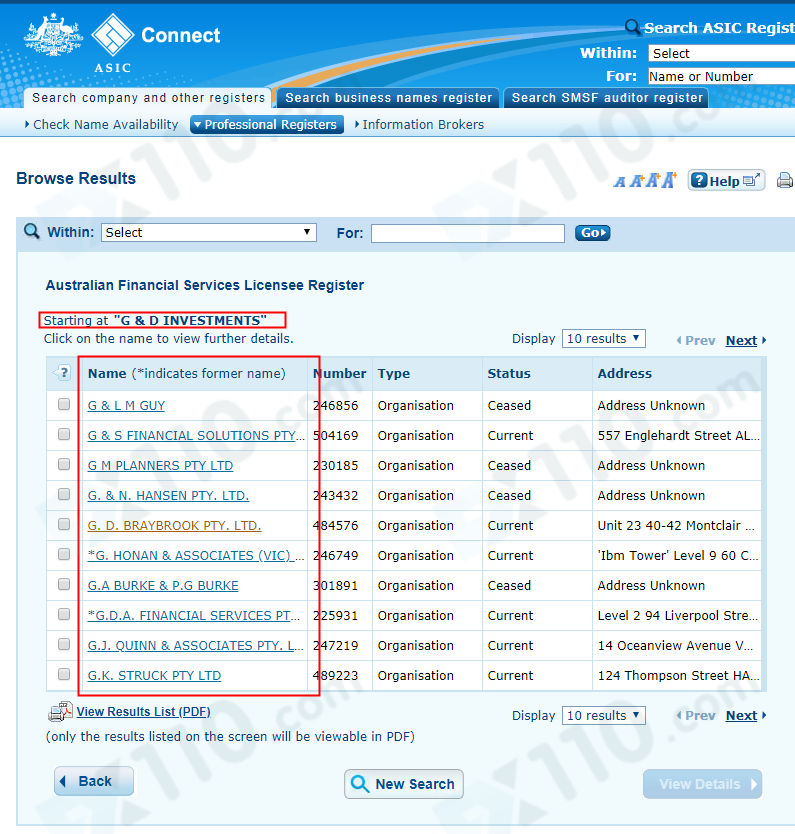Image resolution: width=795 pixels, height=834 pixels.
Task: Tick checkbox for G.D.A. FINANCIAL SERVICES
Action: 64,614
